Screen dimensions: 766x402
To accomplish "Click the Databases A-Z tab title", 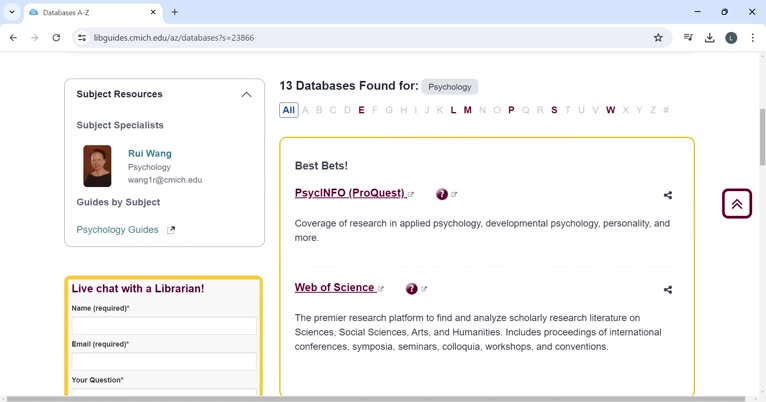I will [66, 13].
